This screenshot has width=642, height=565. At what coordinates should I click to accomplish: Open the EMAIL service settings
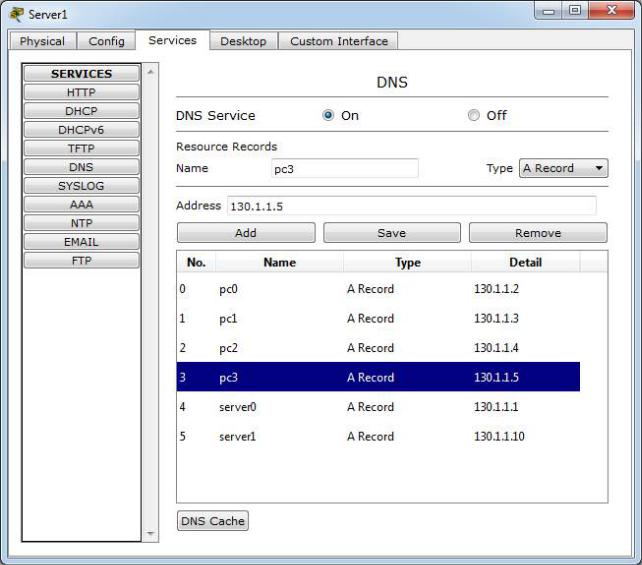[x=81, y=242]
